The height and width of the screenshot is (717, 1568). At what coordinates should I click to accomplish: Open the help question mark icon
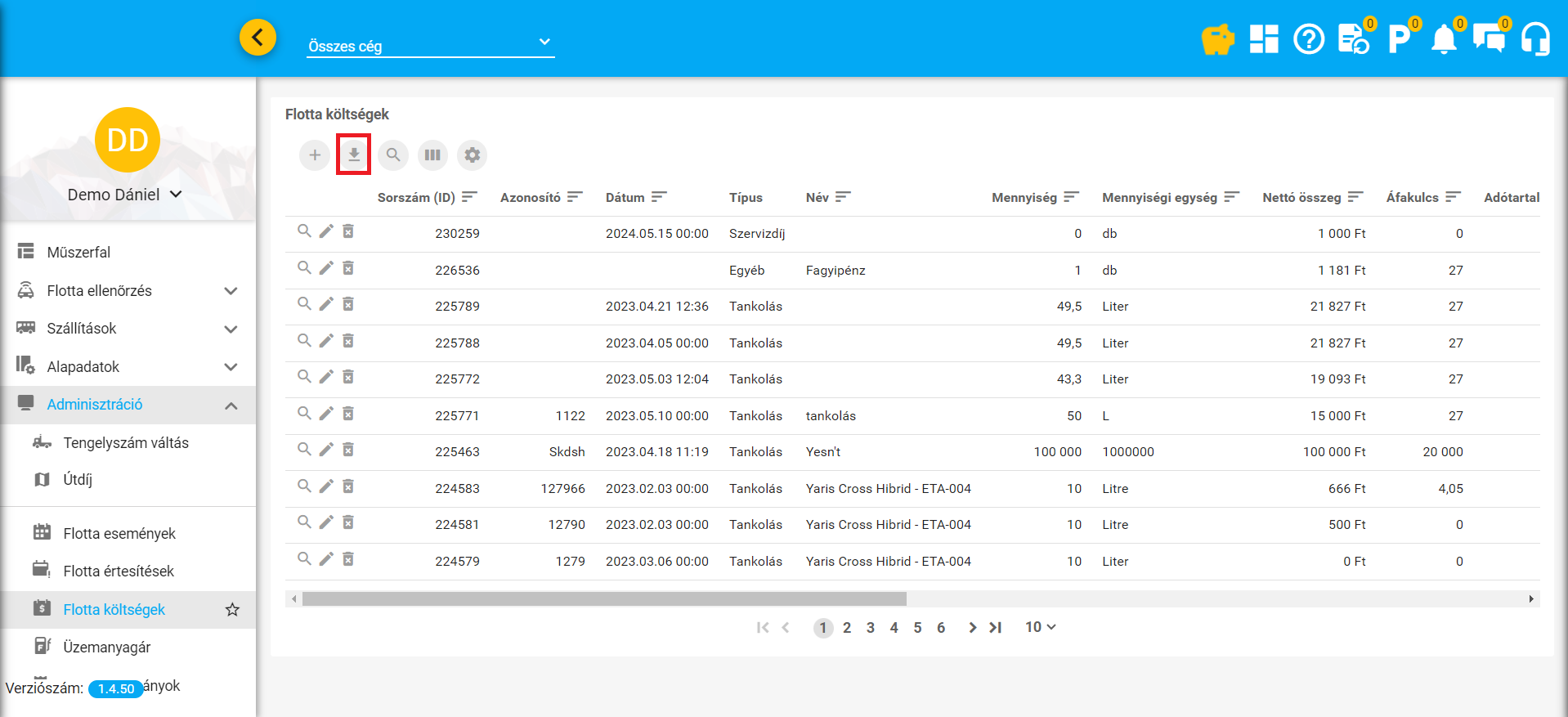(x=1308, y=38)
